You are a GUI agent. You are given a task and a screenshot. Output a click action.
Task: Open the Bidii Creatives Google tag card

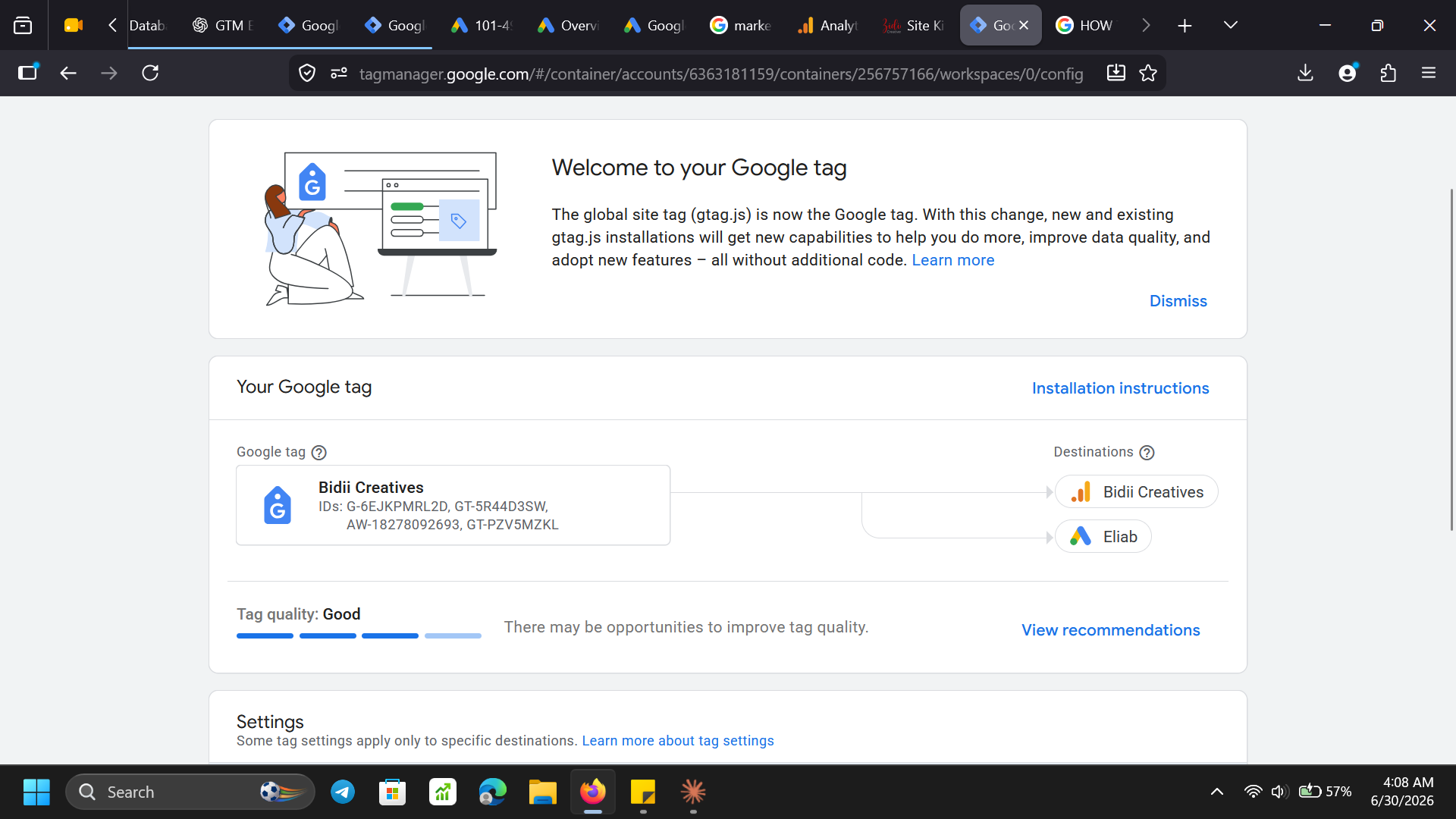click(453, 505)
